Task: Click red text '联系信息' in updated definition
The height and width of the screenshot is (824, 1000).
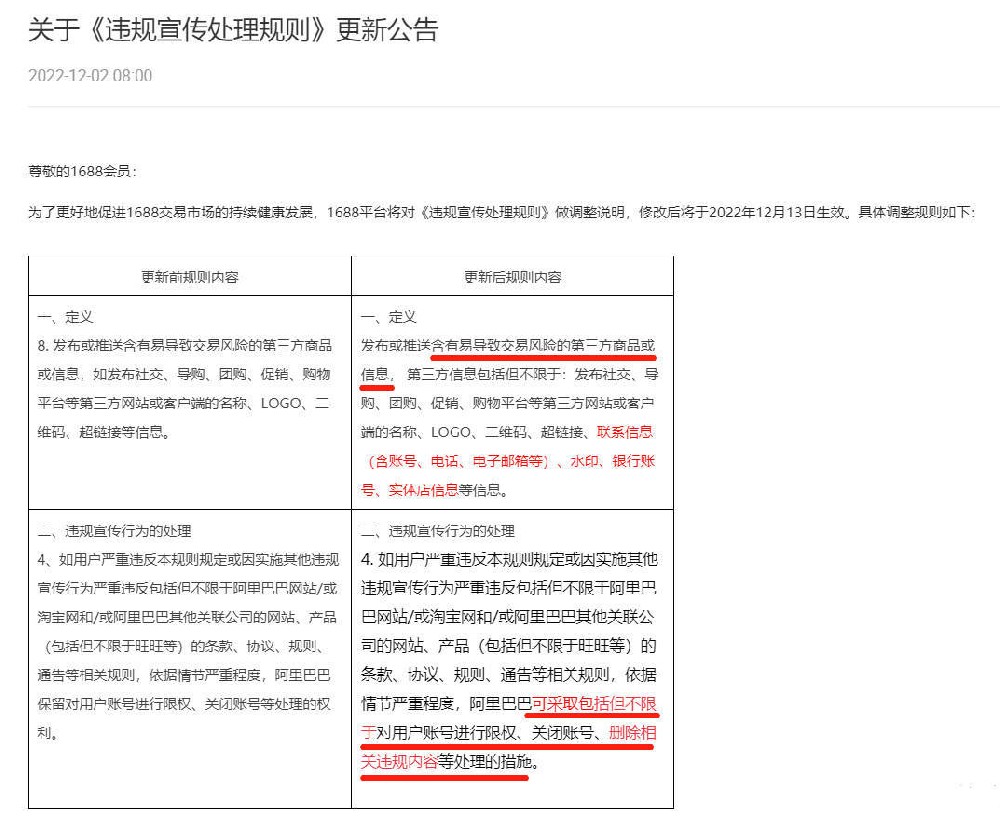Action: pos(625,432)
